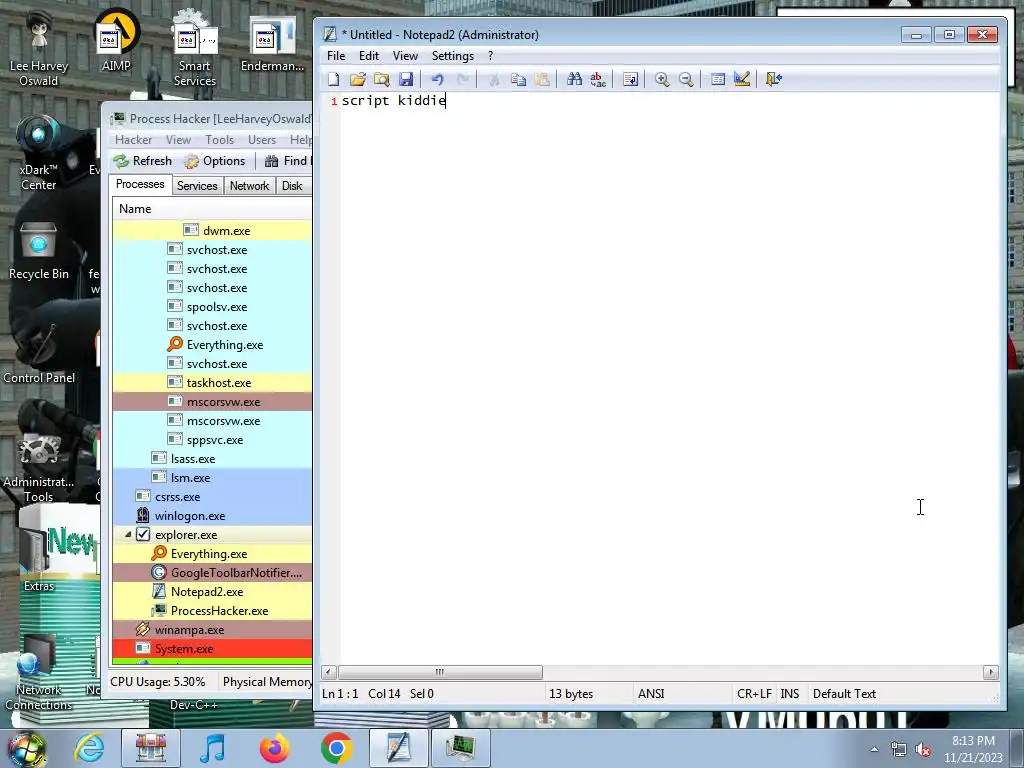Switch to the Processes tab

pyautogui.click(x=140, y=184)
